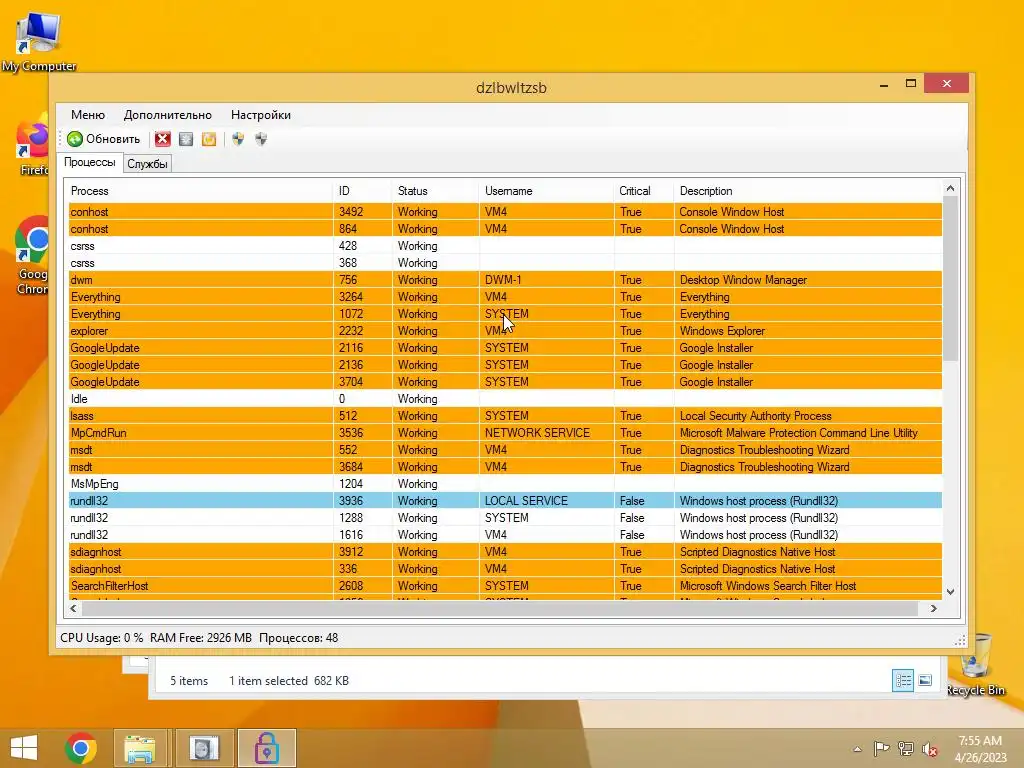
Task: Click the RAM Free status bar text
Action: point(200,637)
